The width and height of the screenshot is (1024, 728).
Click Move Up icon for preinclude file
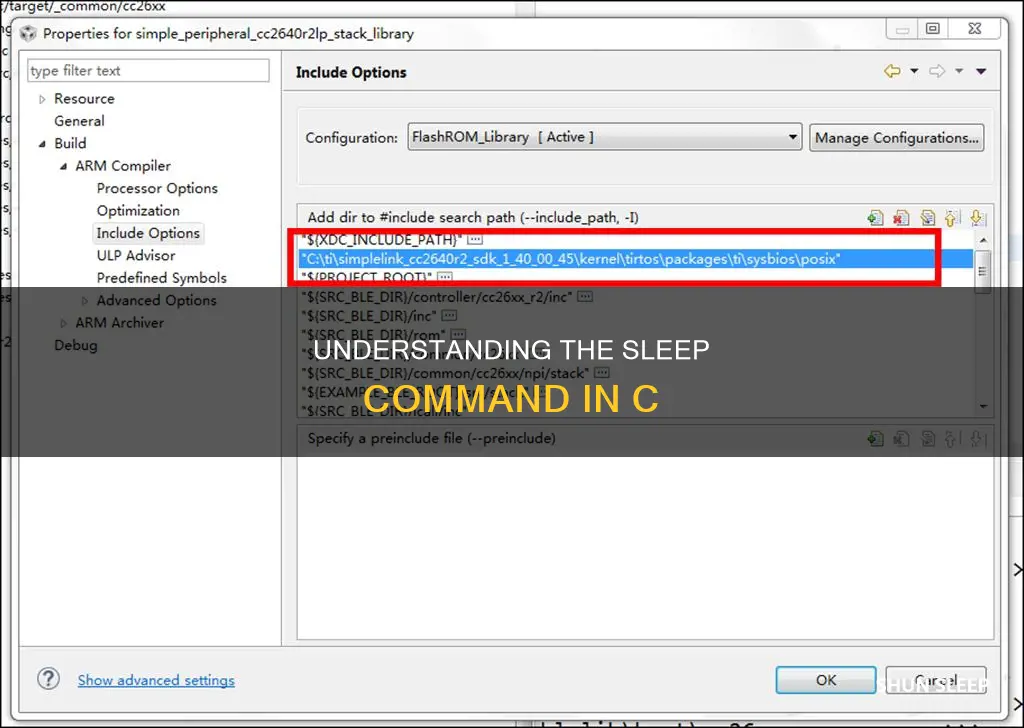coord(952,438)
